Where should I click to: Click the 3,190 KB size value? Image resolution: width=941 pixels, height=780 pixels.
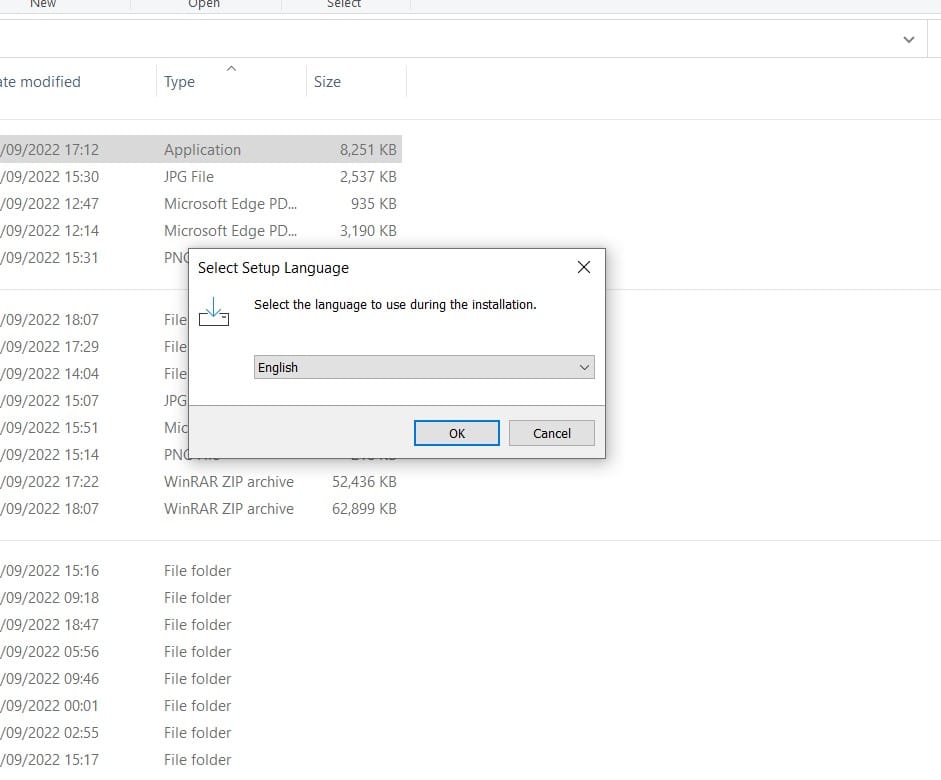pyautogui.click(x=368, y=230)
